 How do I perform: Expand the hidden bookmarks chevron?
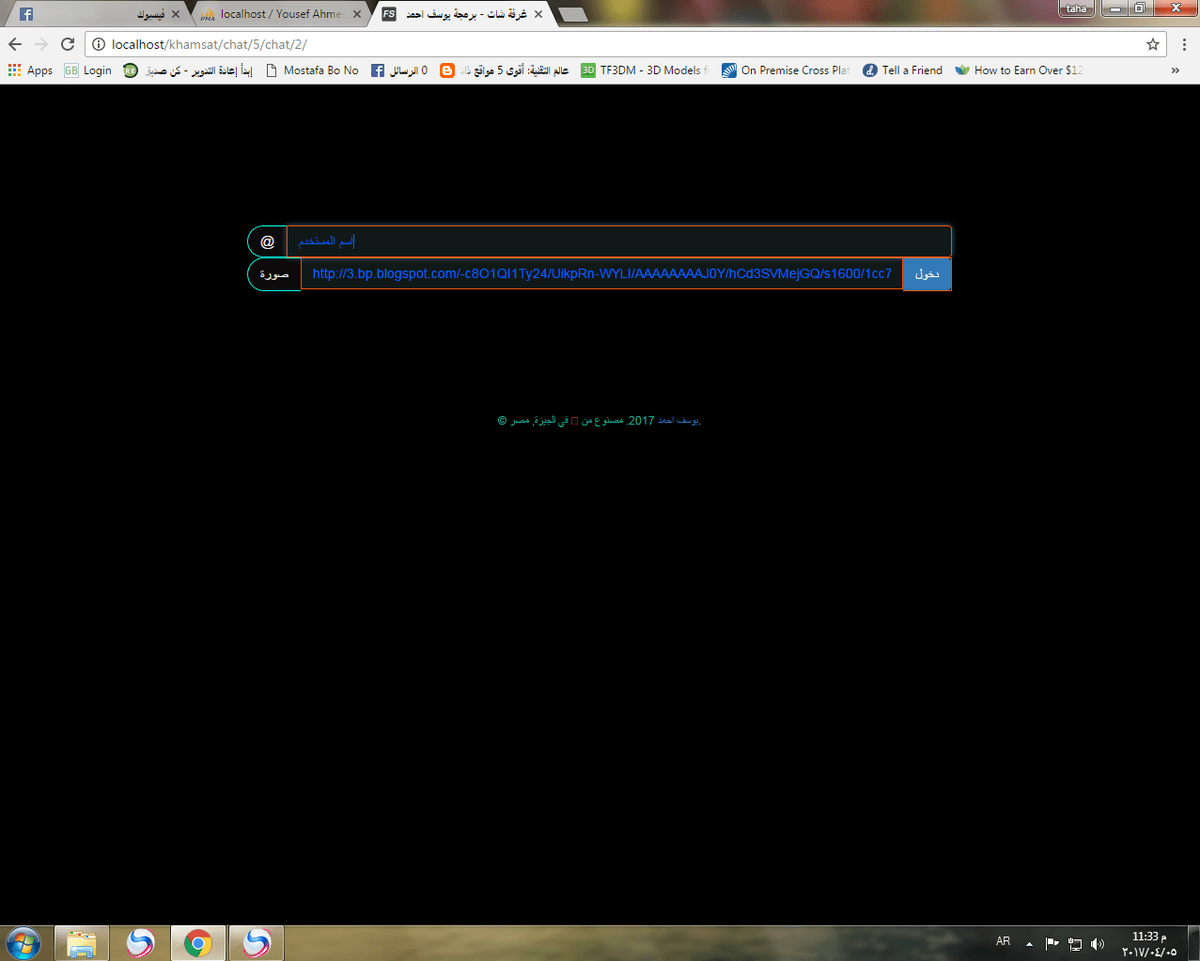point(1174,71)
